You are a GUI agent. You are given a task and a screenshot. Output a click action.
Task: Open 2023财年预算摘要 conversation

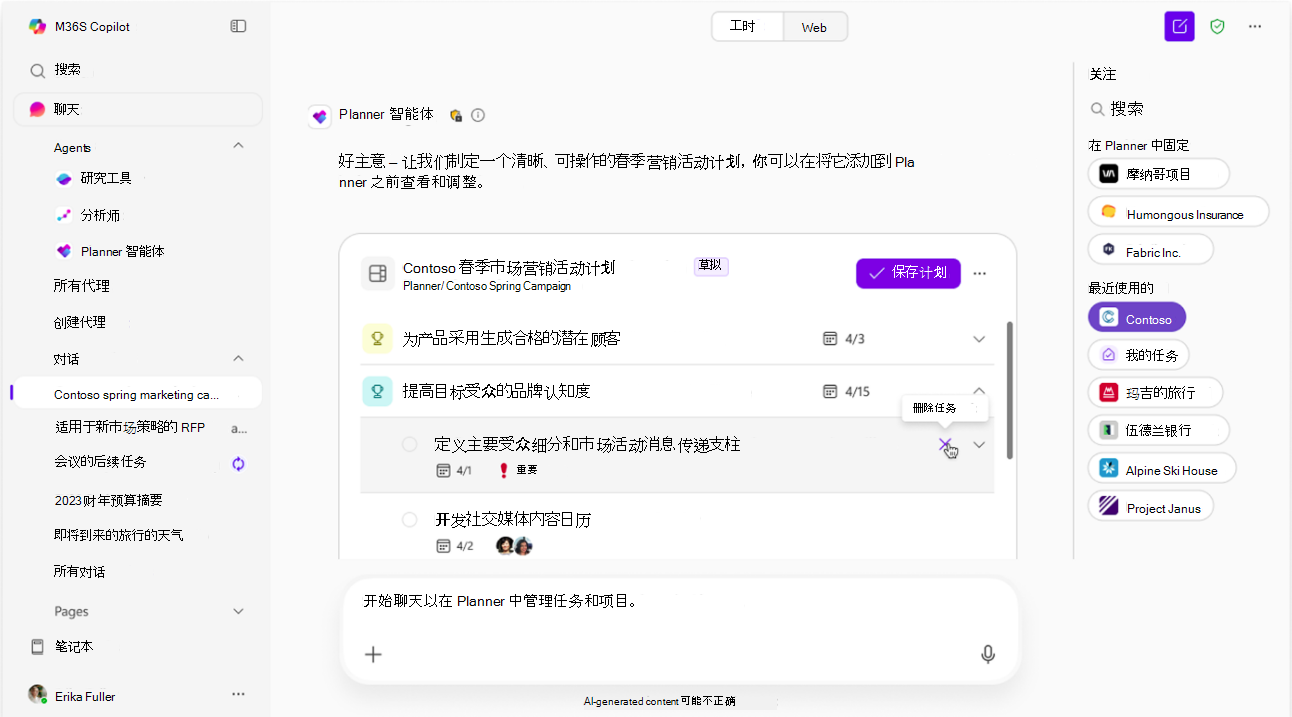click(108, 500)
